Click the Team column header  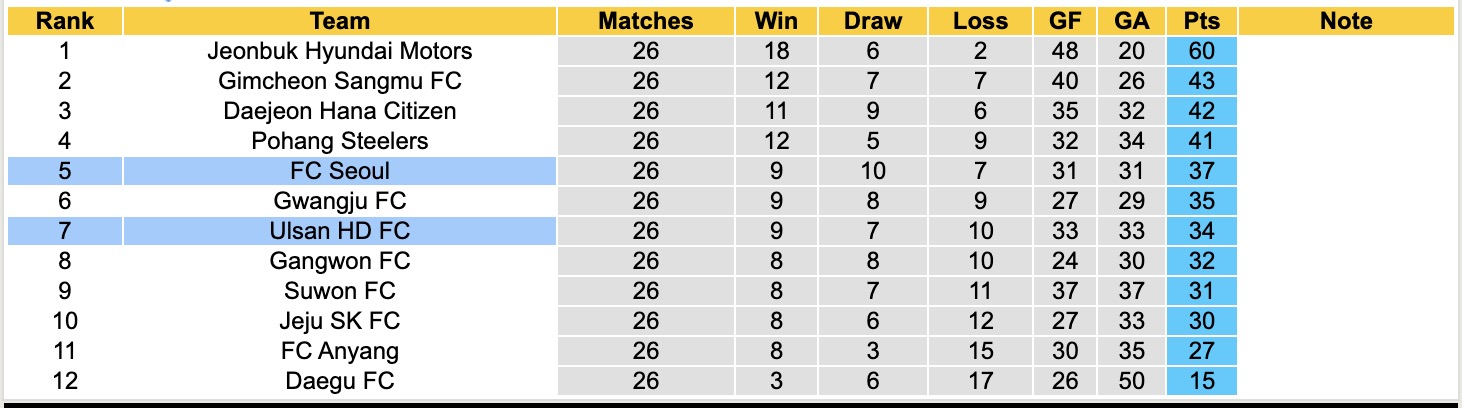point(340,21)
